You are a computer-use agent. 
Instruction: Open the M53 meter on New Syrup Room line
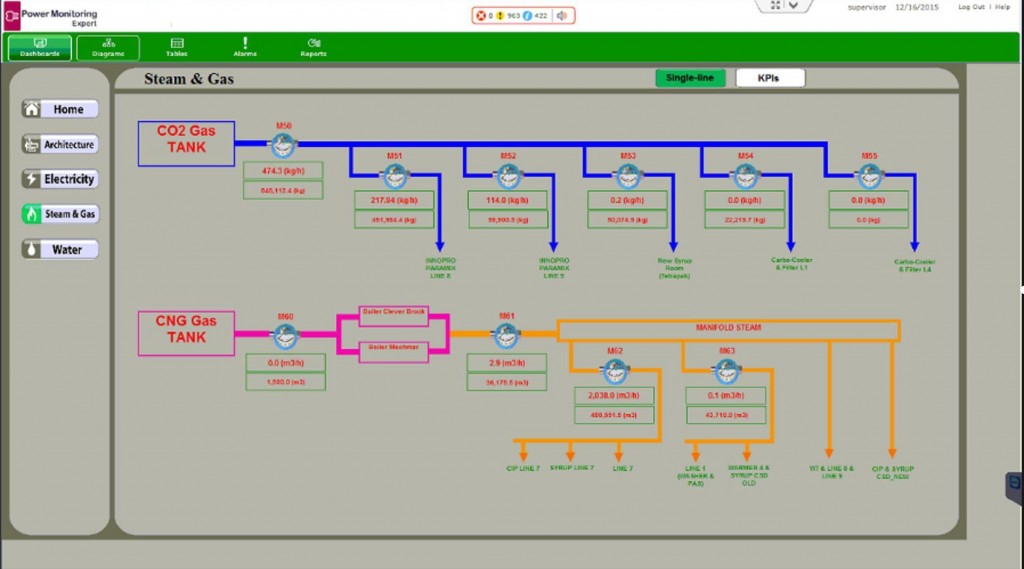pos(628,176)
